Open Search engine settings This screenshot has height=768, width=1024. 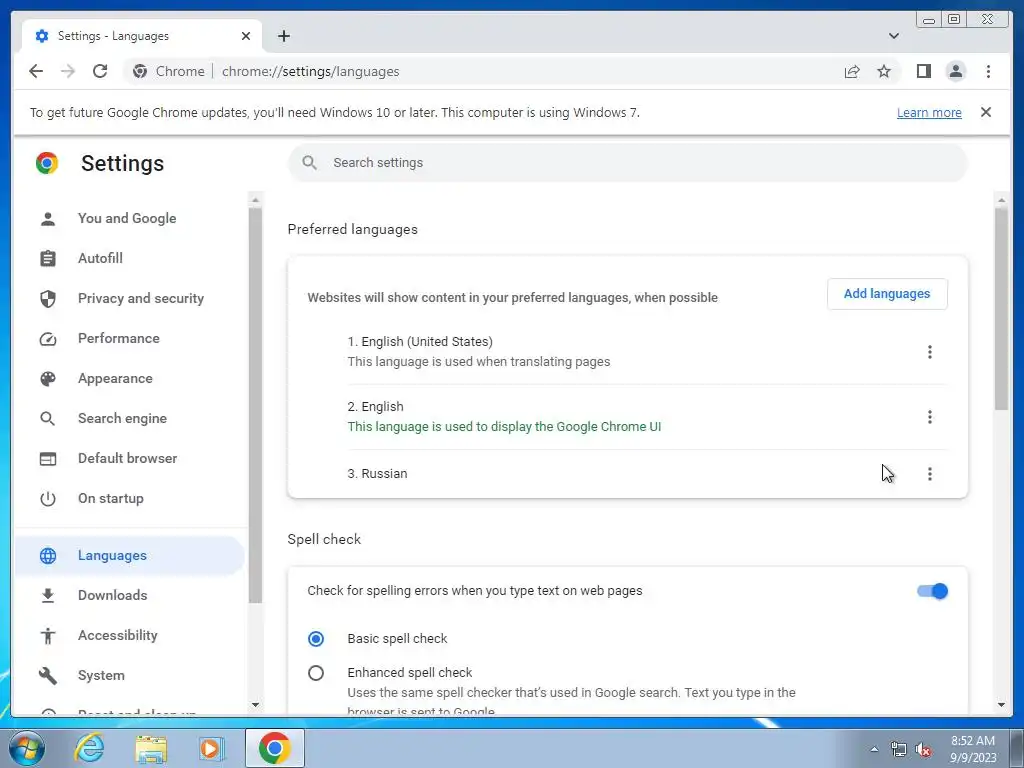[122, 418]
